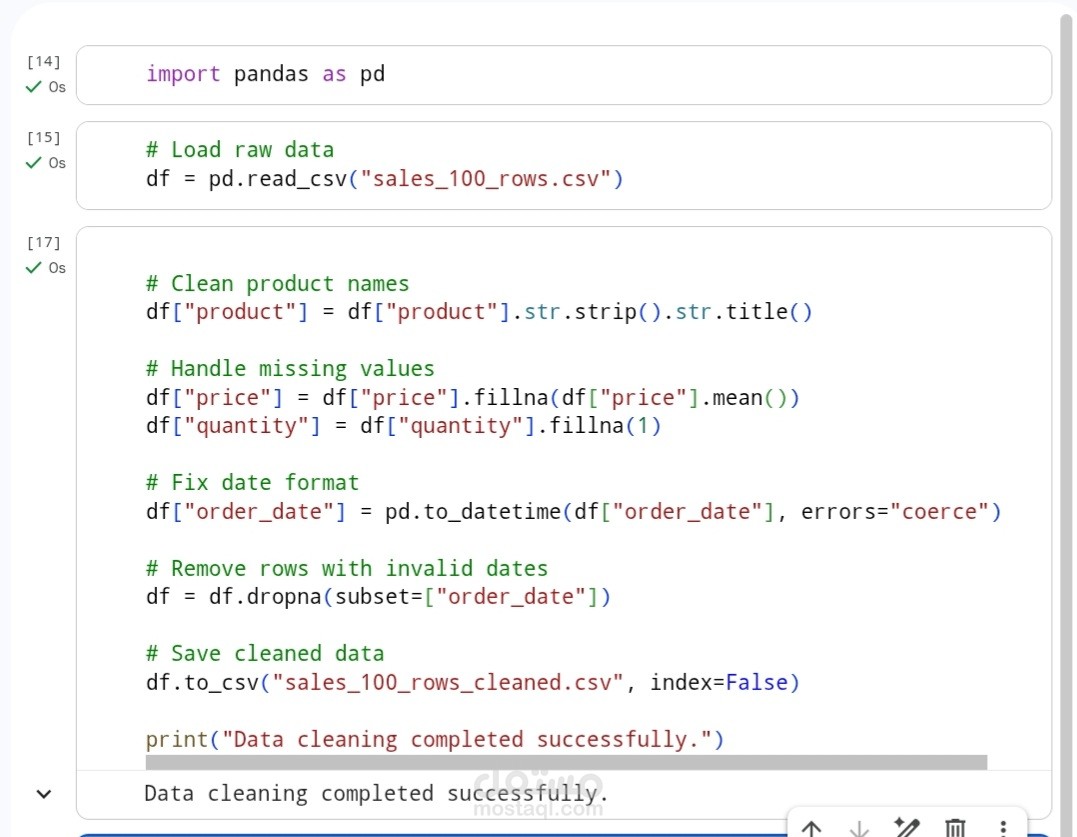This screenshot has width=1077, height=837.
Task: Click the print statement line
Action: click(435, 740)
